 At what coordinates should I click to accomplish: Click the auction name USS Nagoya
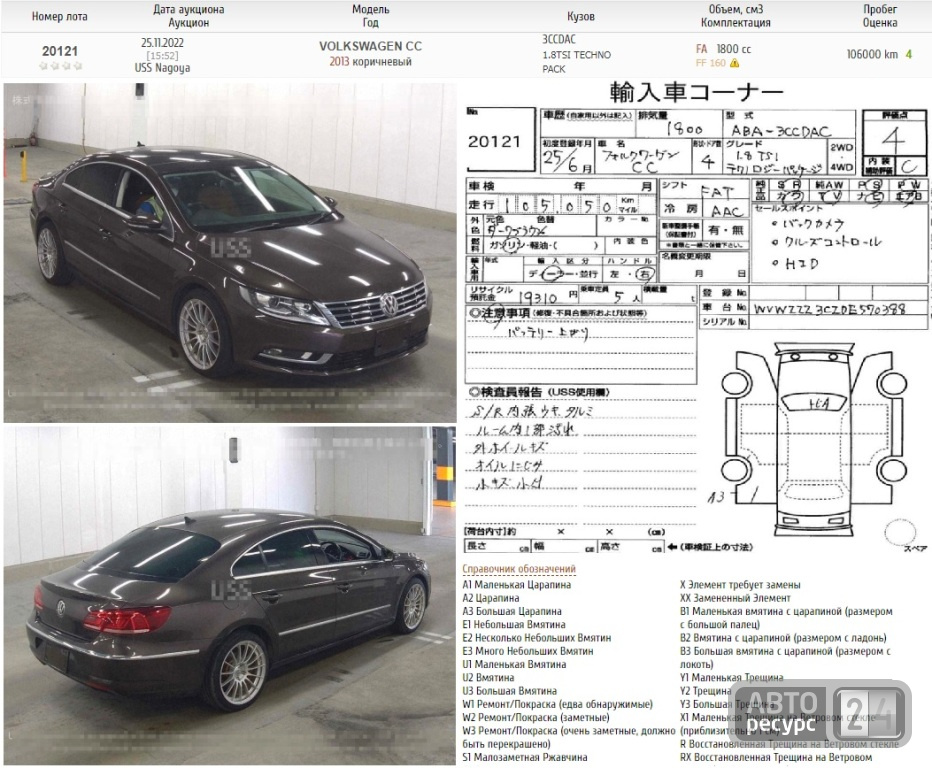(x=162, y=68)
